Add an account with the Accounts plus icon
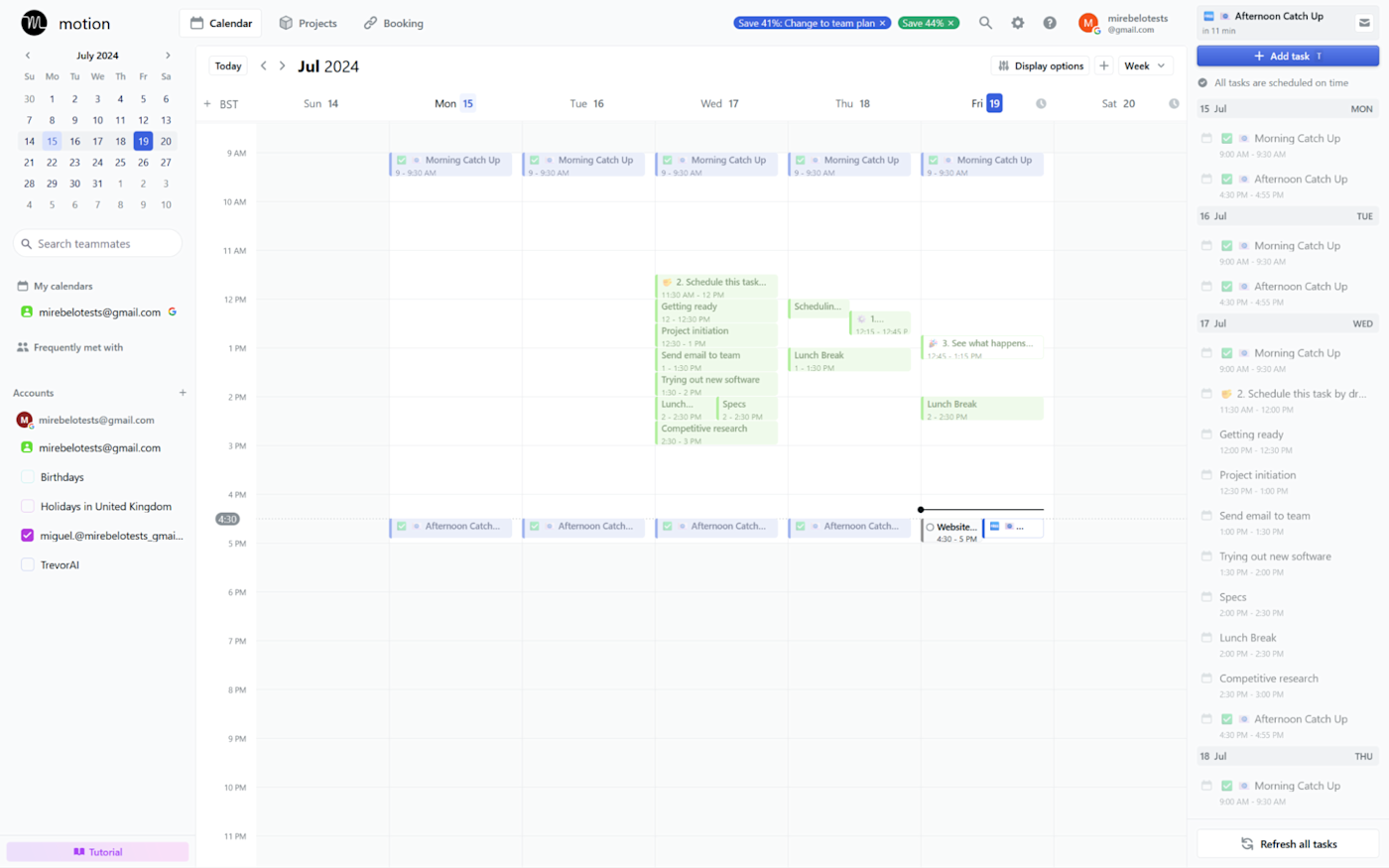Image resolution: width=1389 pixels, height=868 pixels. point(183,393)
